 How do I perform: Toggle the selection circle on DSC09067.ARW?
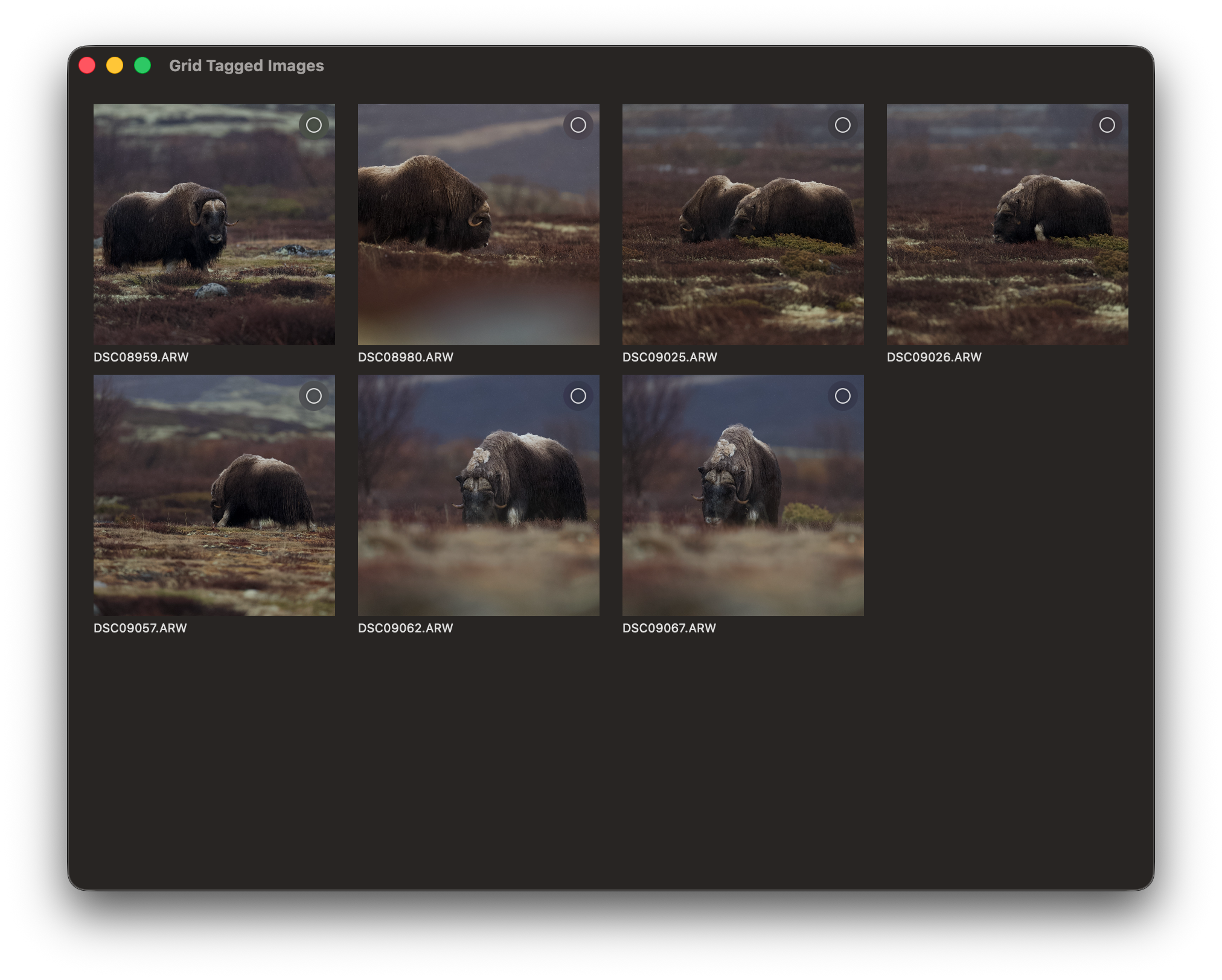click(842, 396)
